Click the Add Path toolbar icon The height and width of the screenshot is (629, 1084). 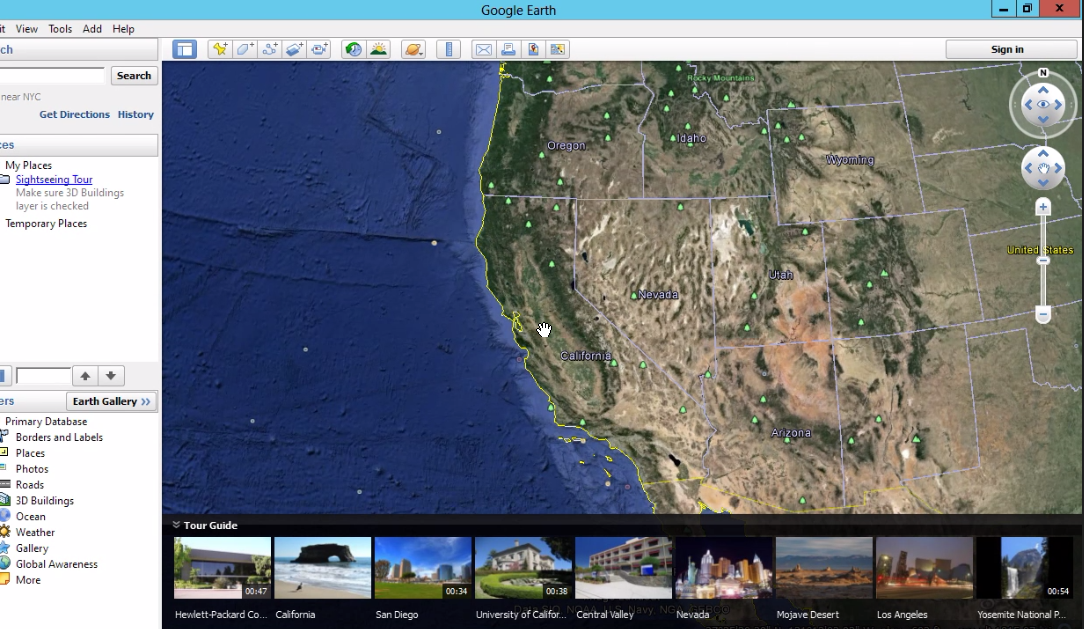point(270,49)
